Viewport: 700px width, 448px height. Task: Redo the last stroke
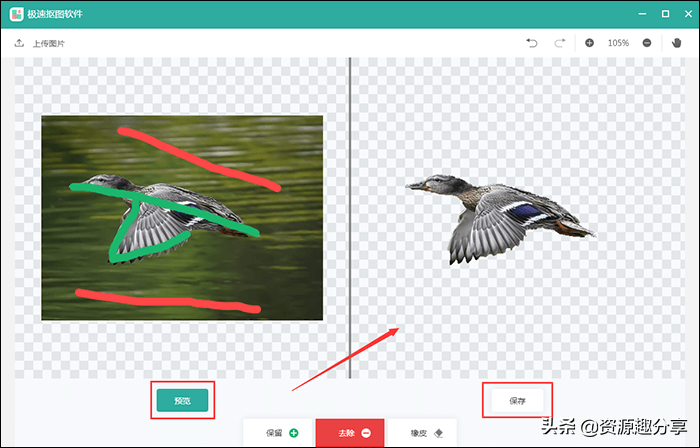click(x=560, y=43)
